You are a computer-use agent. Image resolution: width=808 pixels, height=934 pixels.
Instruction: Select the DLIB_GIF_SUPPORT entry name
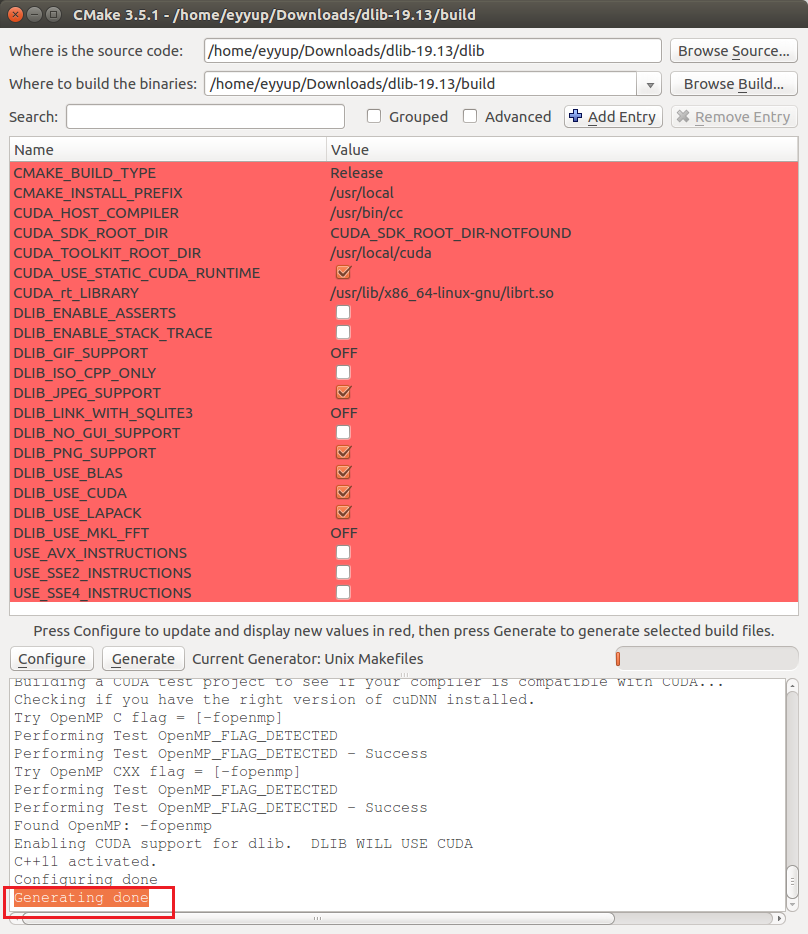point(80,353)
